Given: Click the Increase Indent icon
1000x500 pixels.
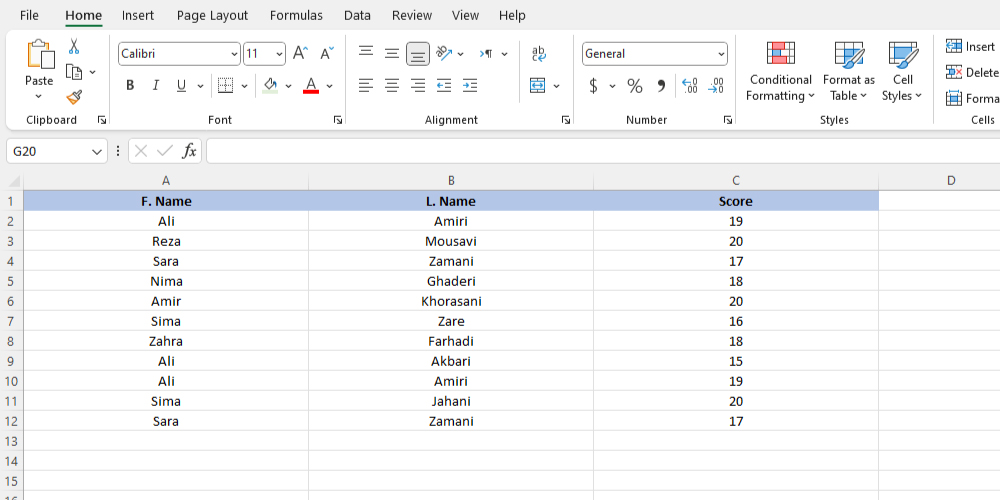Looking at the screenshot, I should [469, 86].
